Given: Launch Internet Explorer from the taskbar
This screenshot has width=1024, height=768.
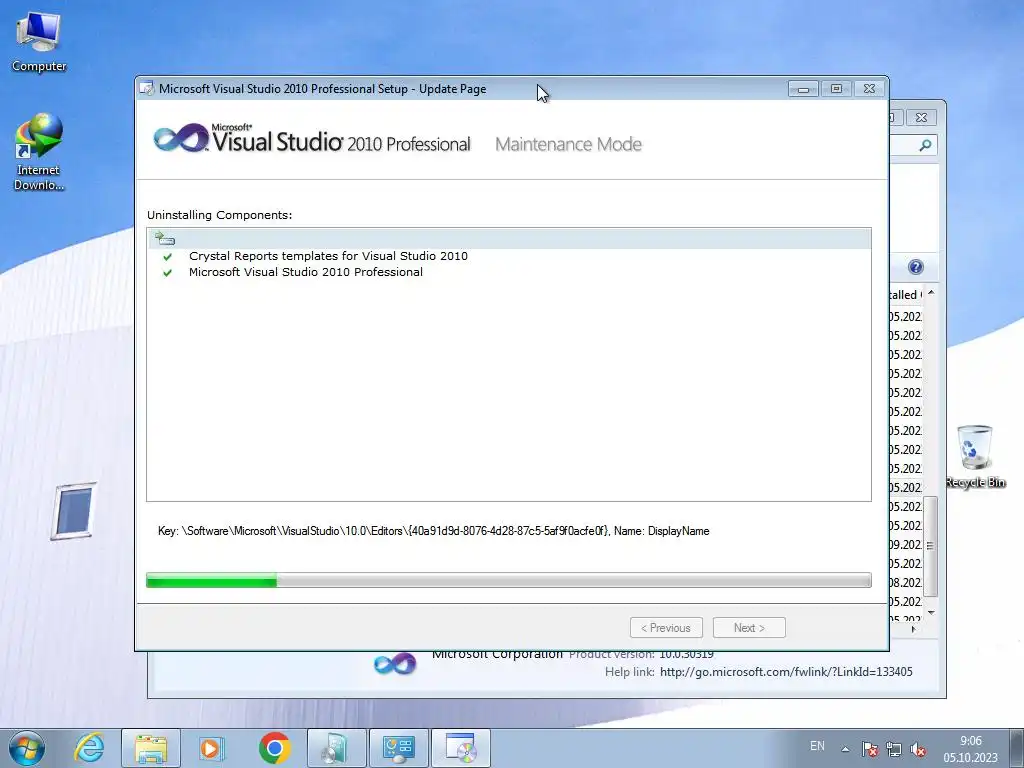Looking at the screenshot, I should 89,748.
